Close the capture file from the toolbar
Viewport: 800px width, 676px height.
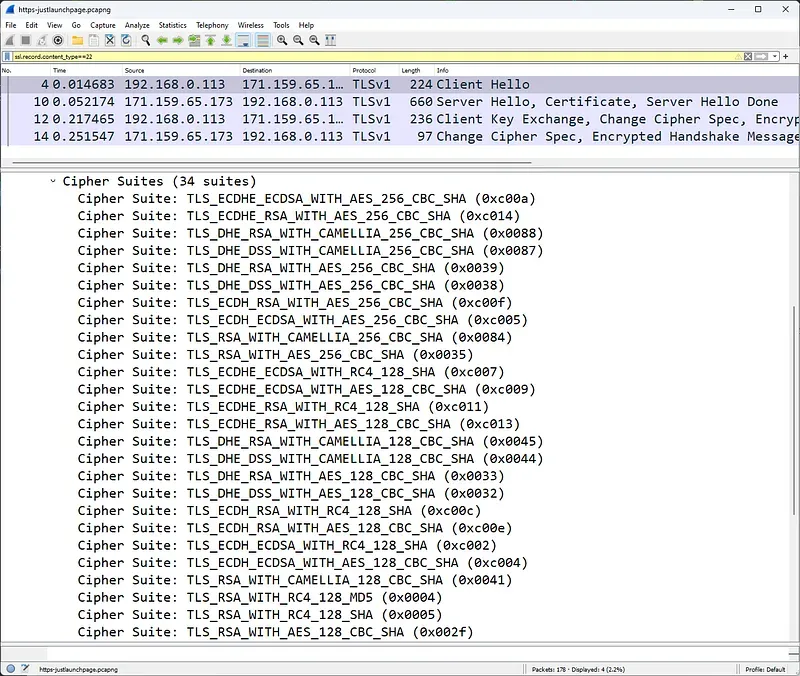tap(110, 40)
